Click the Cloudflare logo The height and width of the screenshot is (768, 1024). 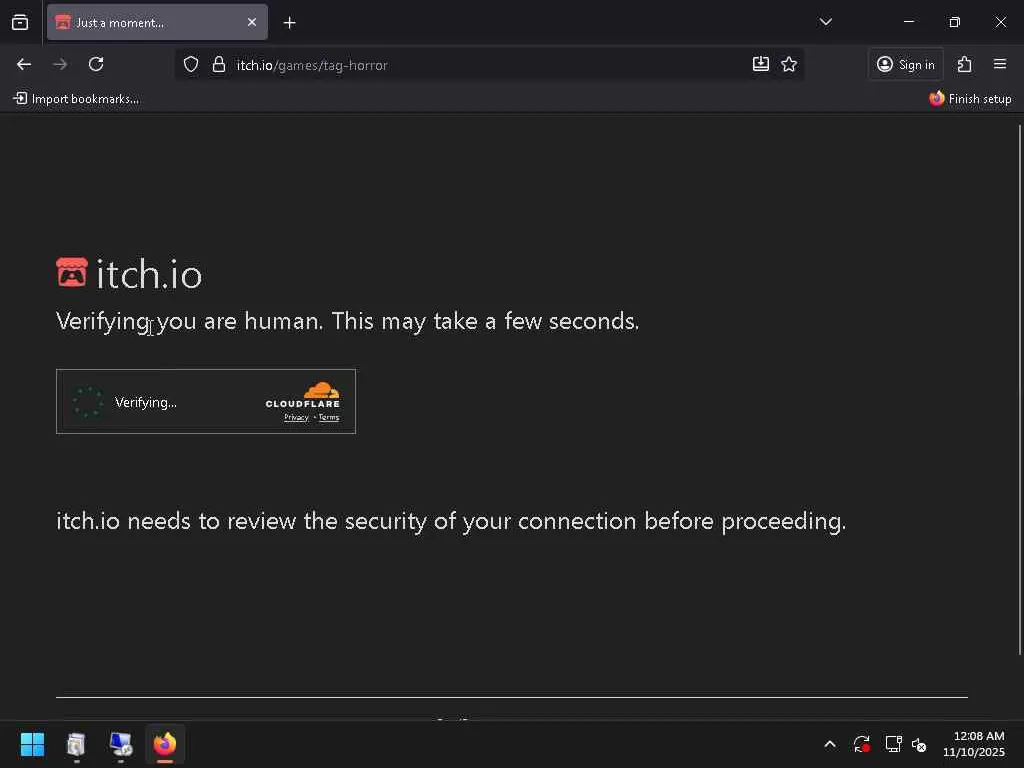302,395
